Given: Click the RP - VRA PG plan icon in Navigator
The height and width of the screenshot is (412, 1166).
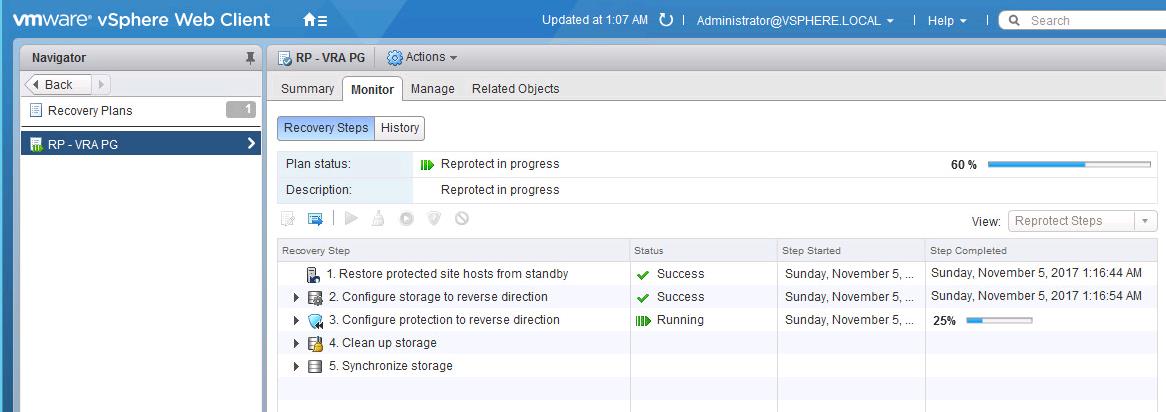Looking at the screenshot, I should (x=36, y=144).
